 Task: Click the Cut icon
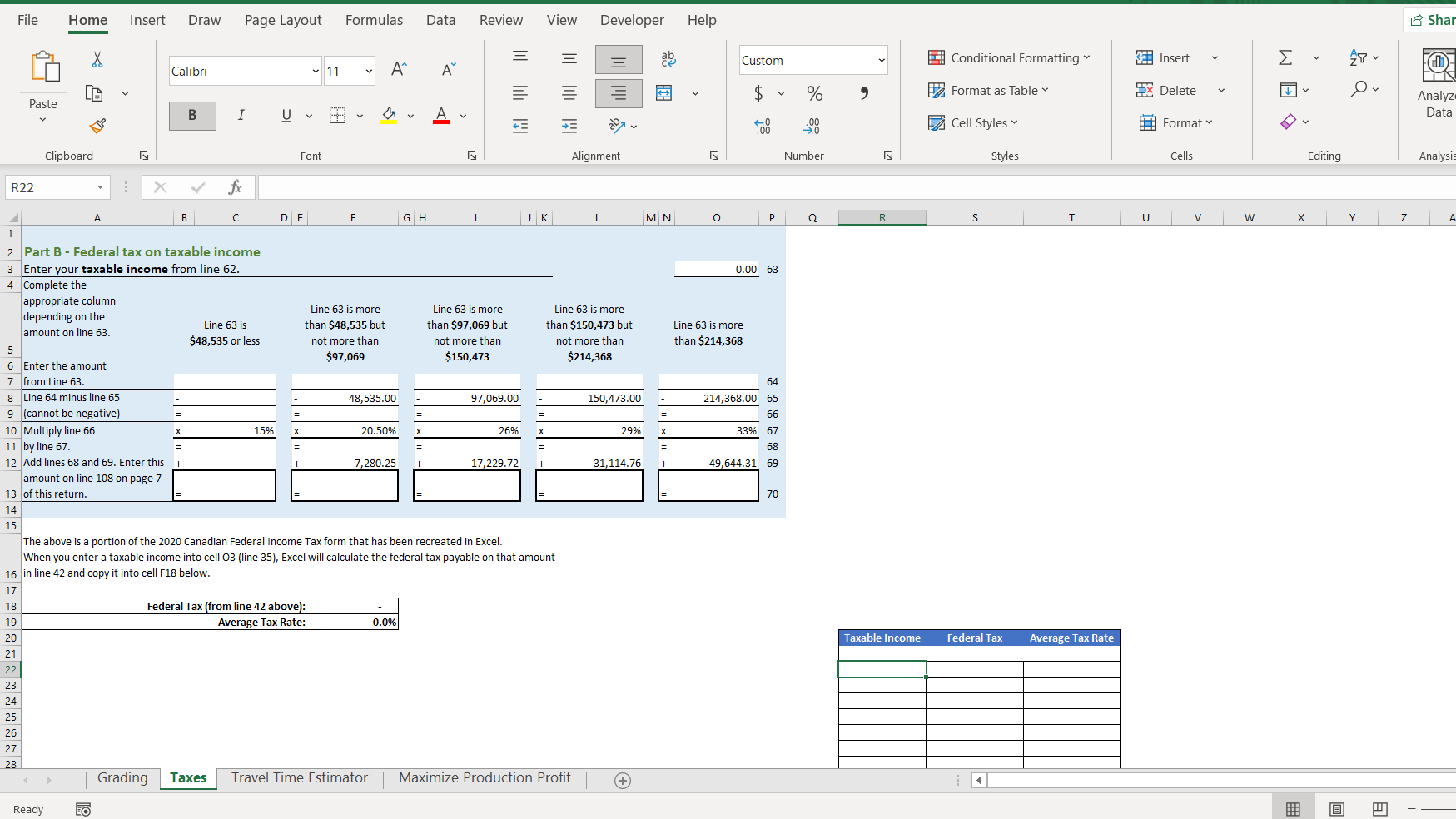[97, 59]
